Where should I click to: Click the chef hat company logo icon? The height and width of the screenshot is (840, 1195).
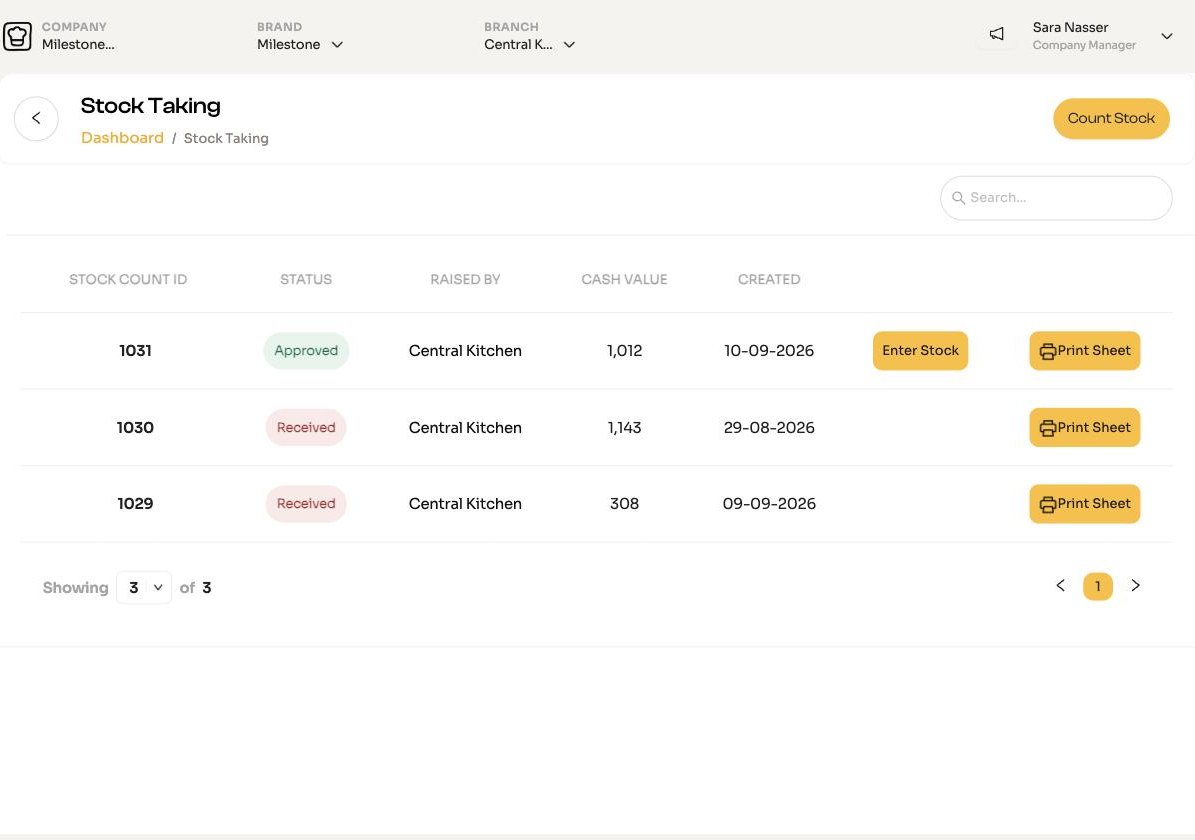coord(17,36)
